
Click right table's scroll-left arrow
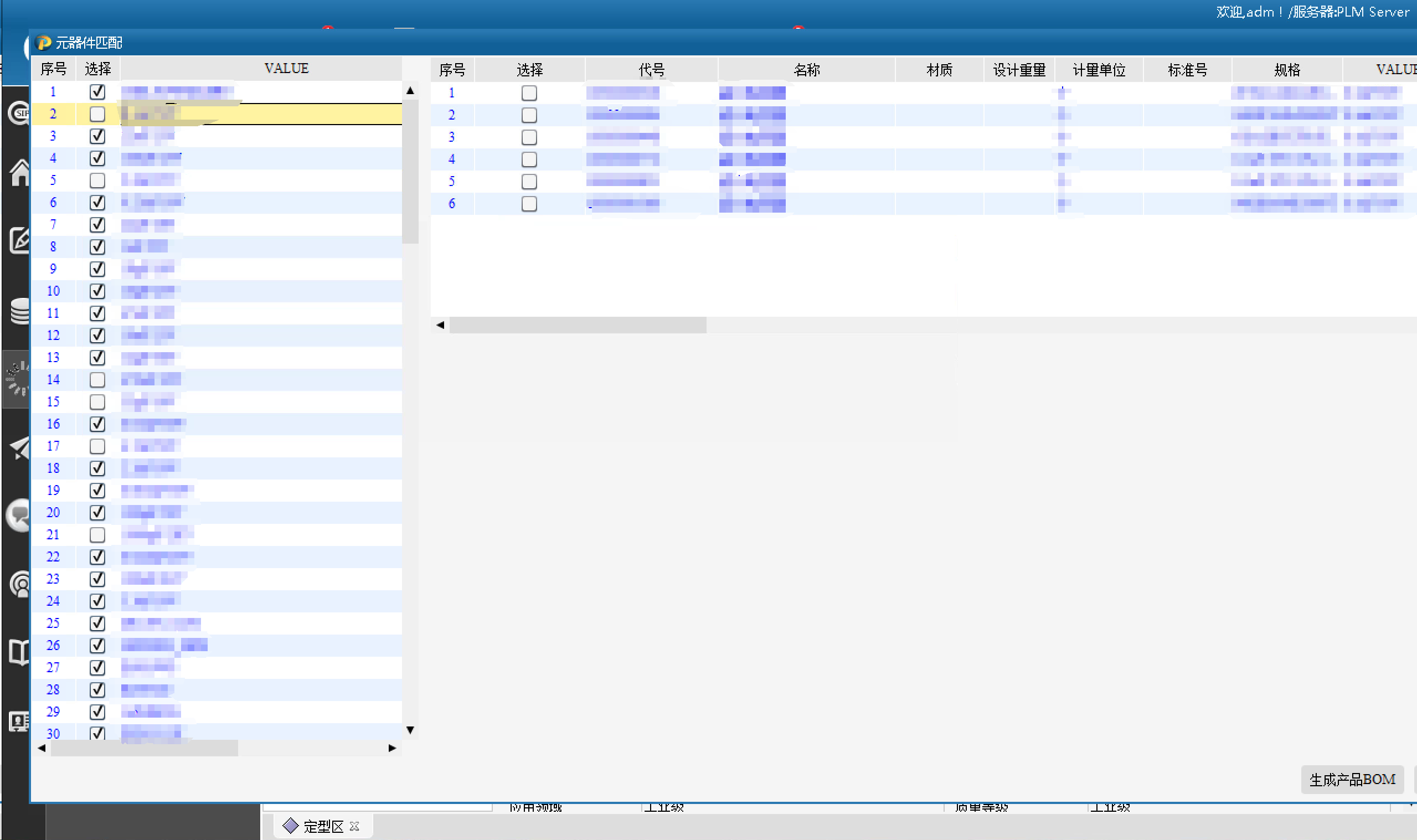click(x=440, y=325)
